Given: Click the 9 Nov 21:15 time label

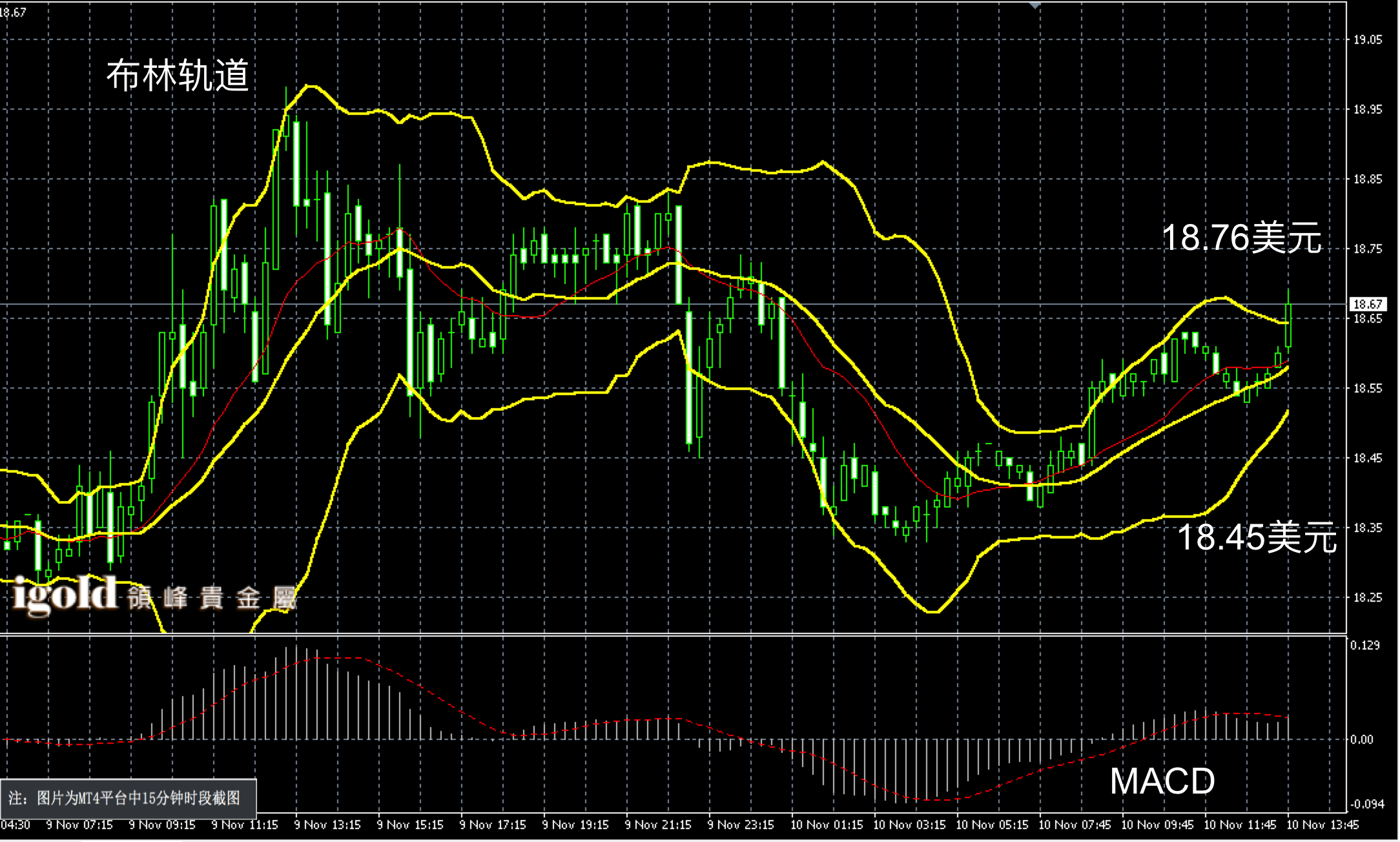Looking at the screenshot, I should click(x=658, y=825).
